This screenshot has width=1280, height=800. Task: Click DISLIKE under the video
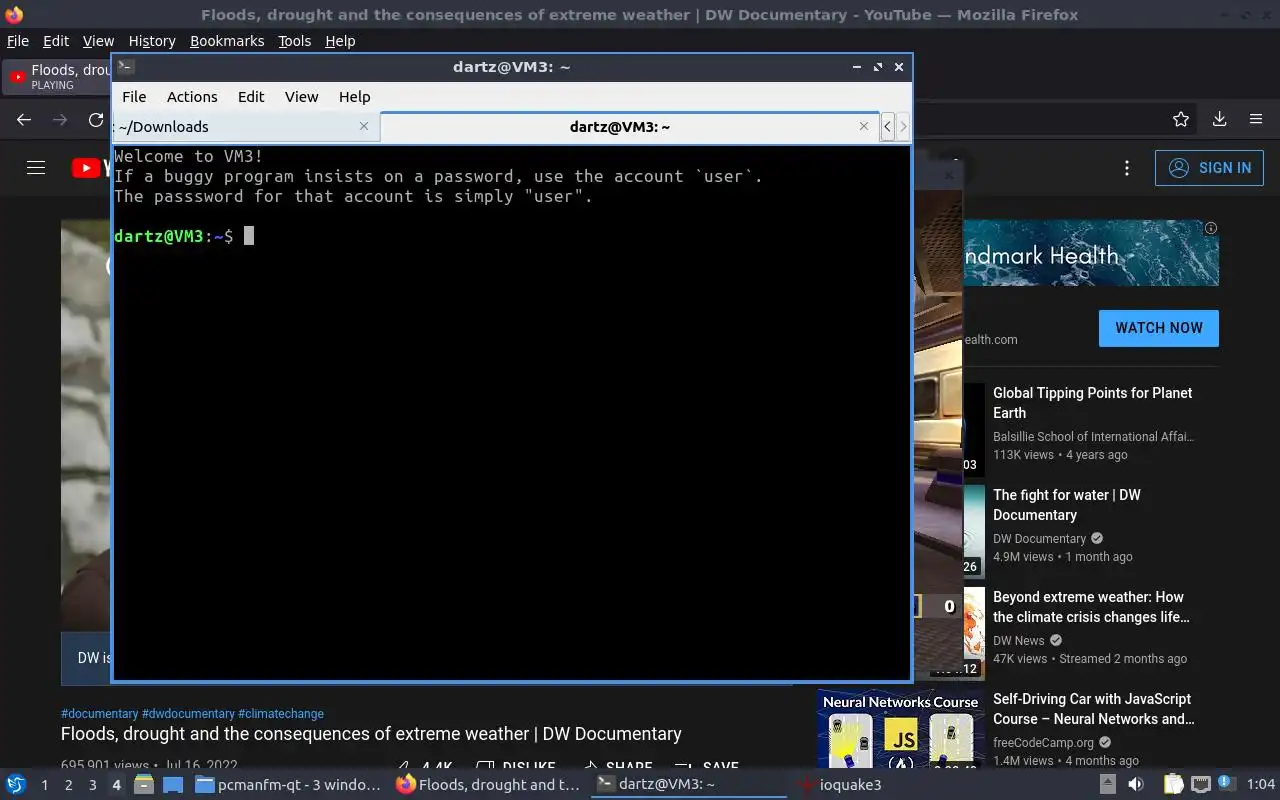(x=516, y=767)
